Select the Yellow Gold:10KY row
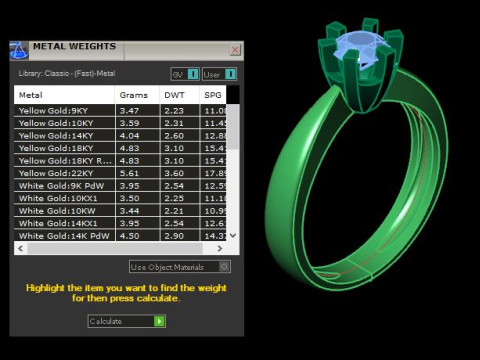Image resolution: width=480 pixels, height=360 pixels. [120, 123]
